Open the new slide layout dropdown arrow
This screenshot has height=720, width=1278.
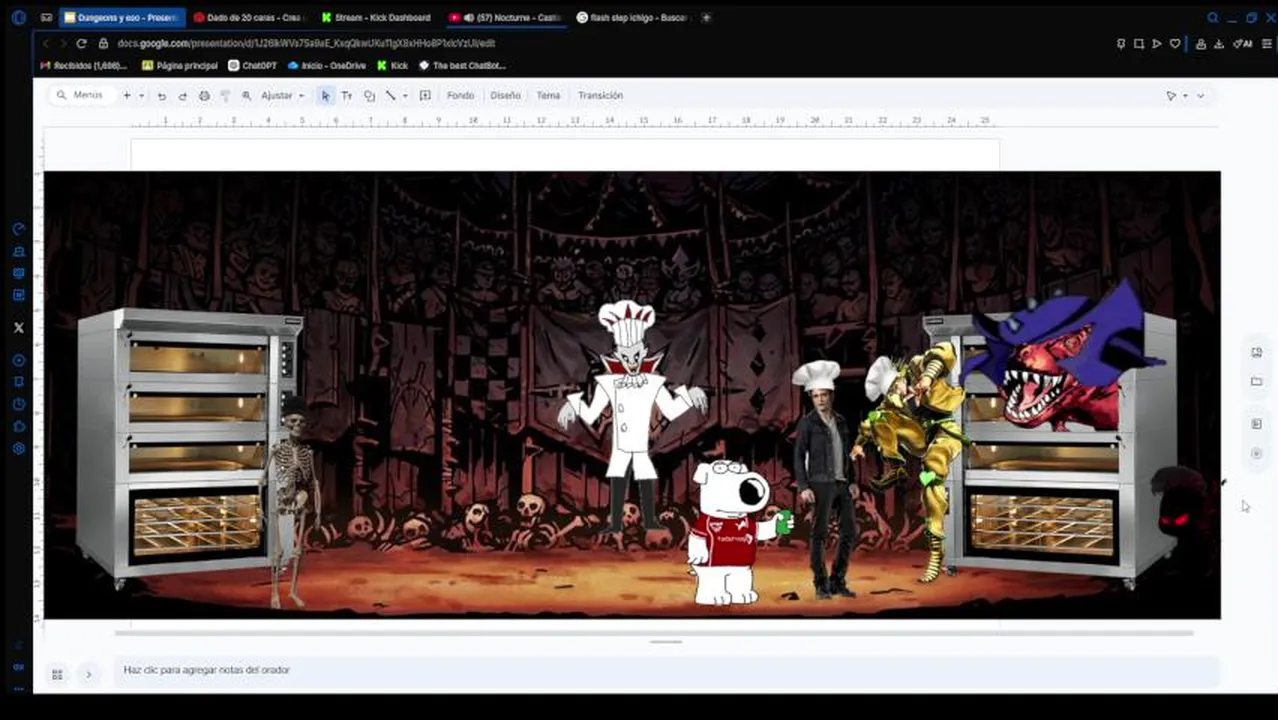pyautogui.click(x=141, y=96)
